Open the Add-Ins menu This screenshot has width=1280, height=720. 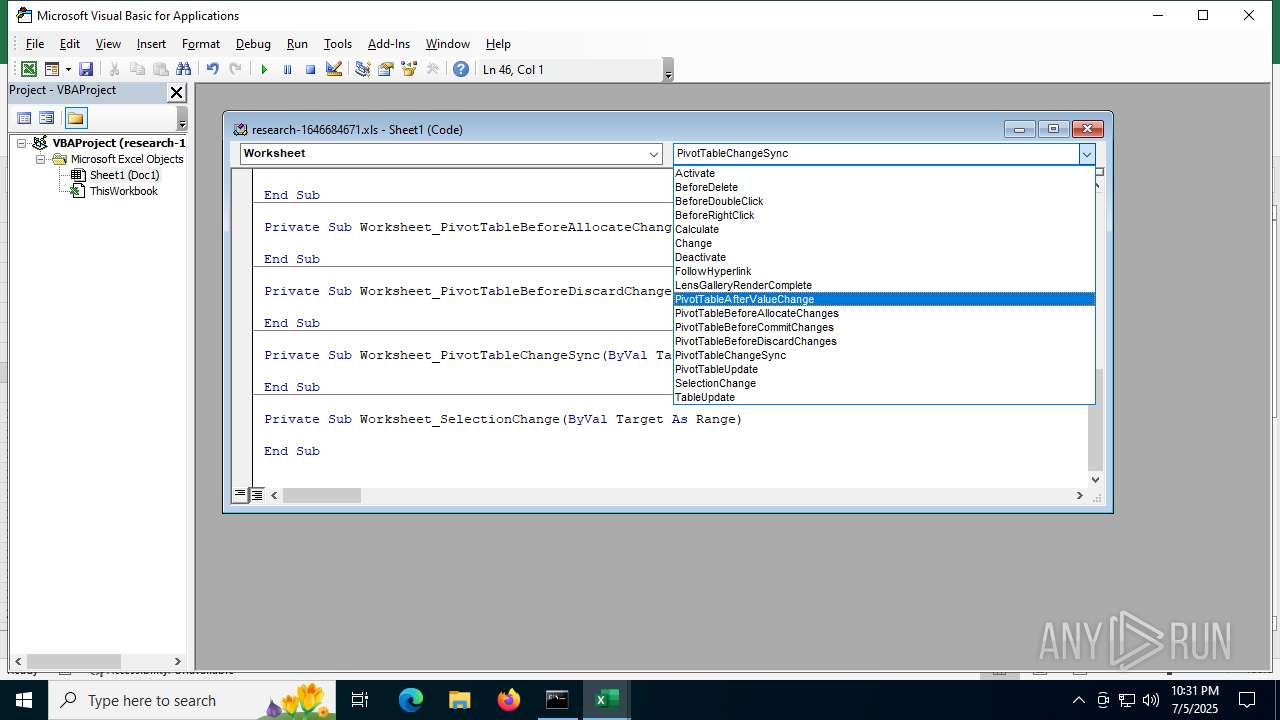pos(389,44)
